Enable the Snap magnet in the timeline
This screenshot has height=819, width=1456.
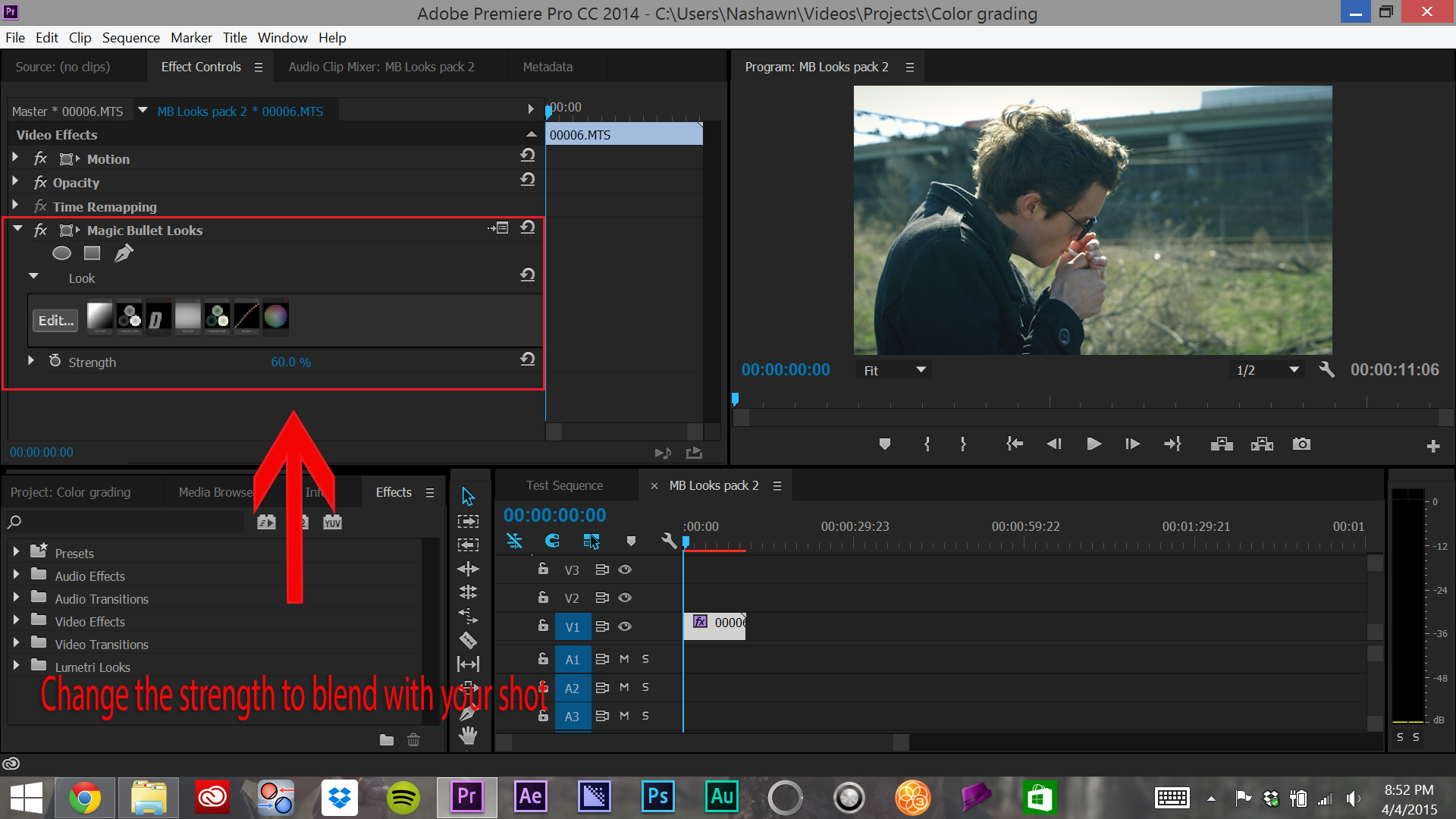point(552,541)
